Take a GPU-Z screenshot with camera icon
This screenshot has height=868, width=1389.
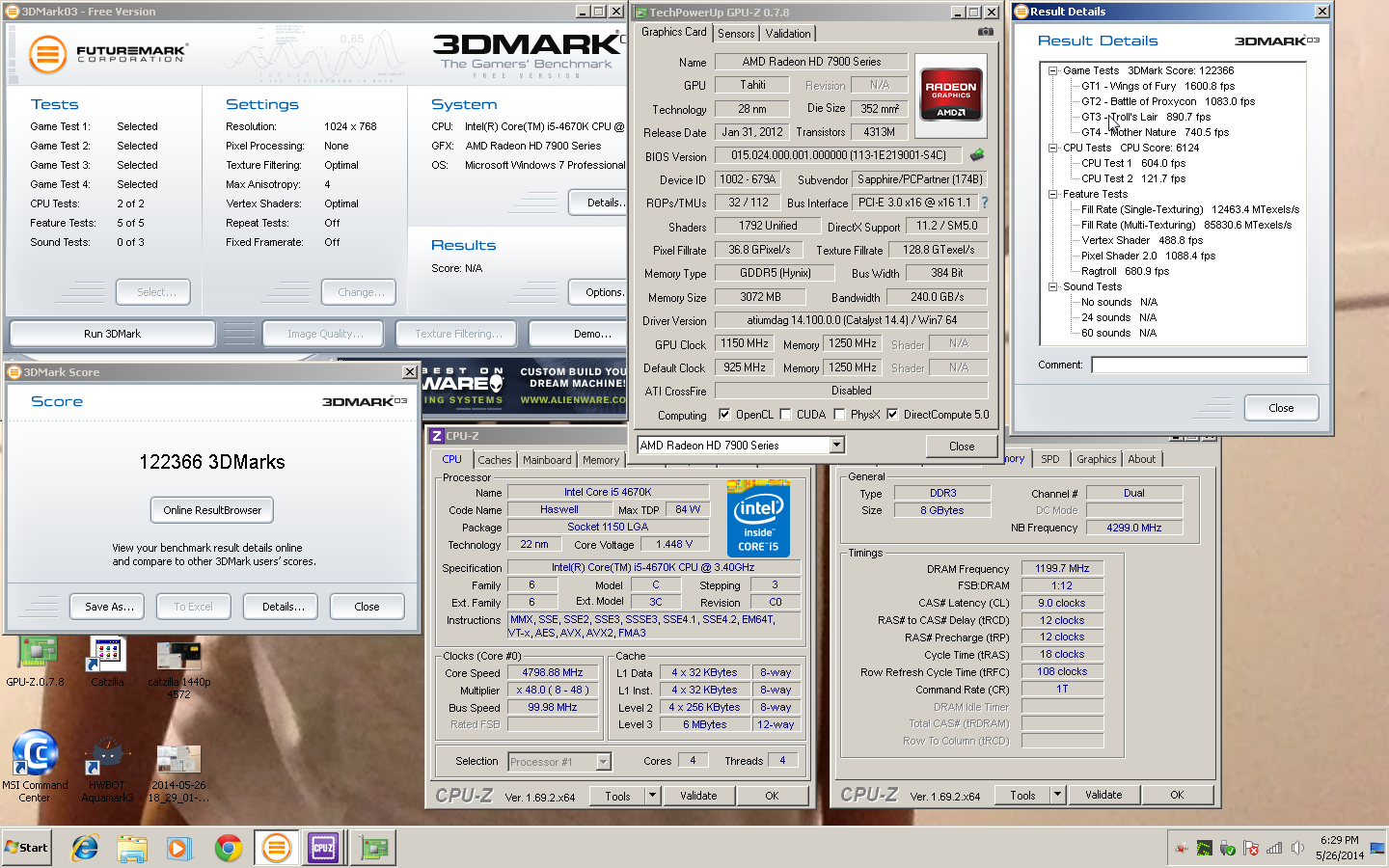point(985,32)
